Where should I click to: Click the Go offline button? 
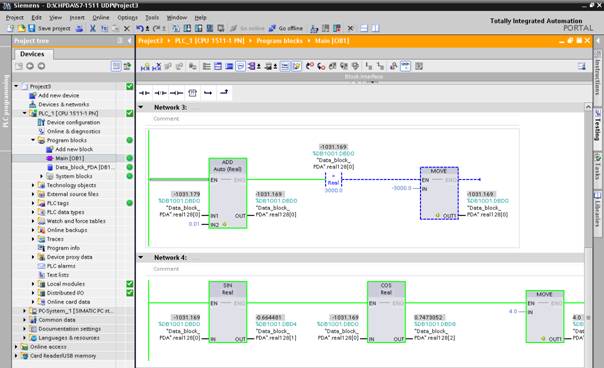pyautogui.click(x=286, y=28)
